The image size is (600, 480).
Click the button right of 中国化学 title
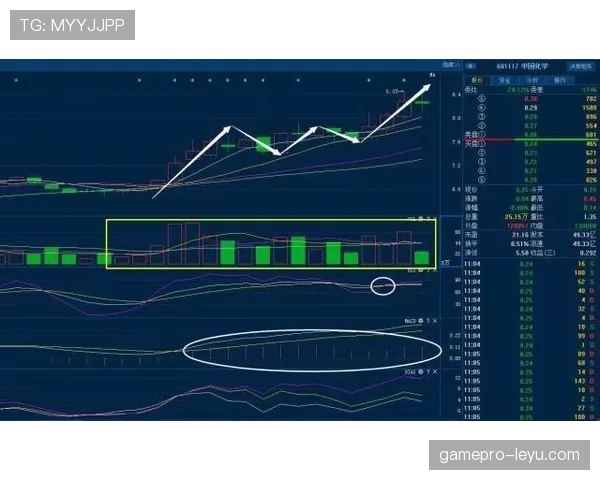click(x=580, y=66)
